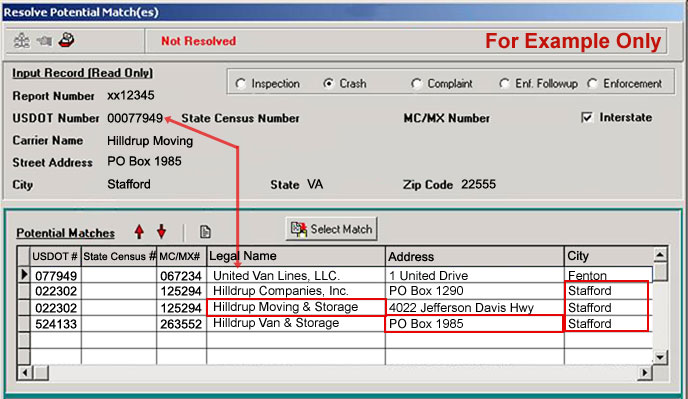Click MC/MX cell 067234
The width and height of the screenshot is (688, 399).
(x=182, y=275)
